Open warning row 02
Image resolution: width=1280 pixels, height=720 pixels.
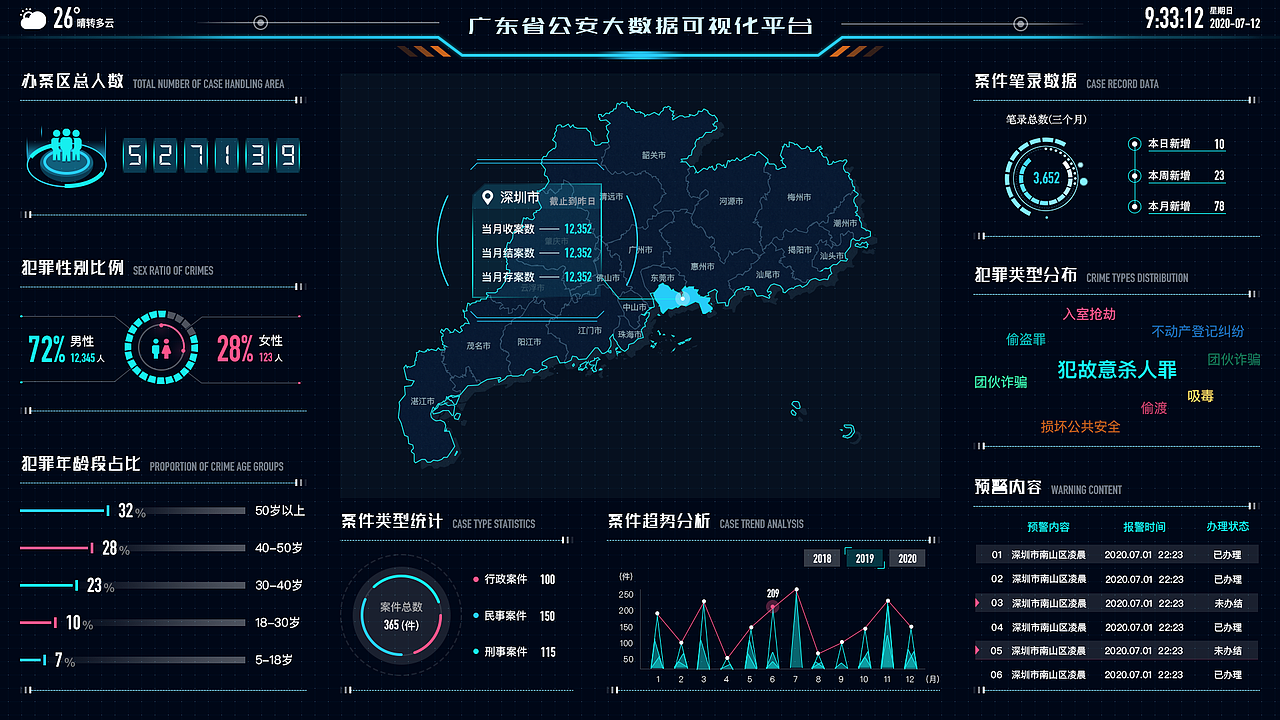point(1117,579)
